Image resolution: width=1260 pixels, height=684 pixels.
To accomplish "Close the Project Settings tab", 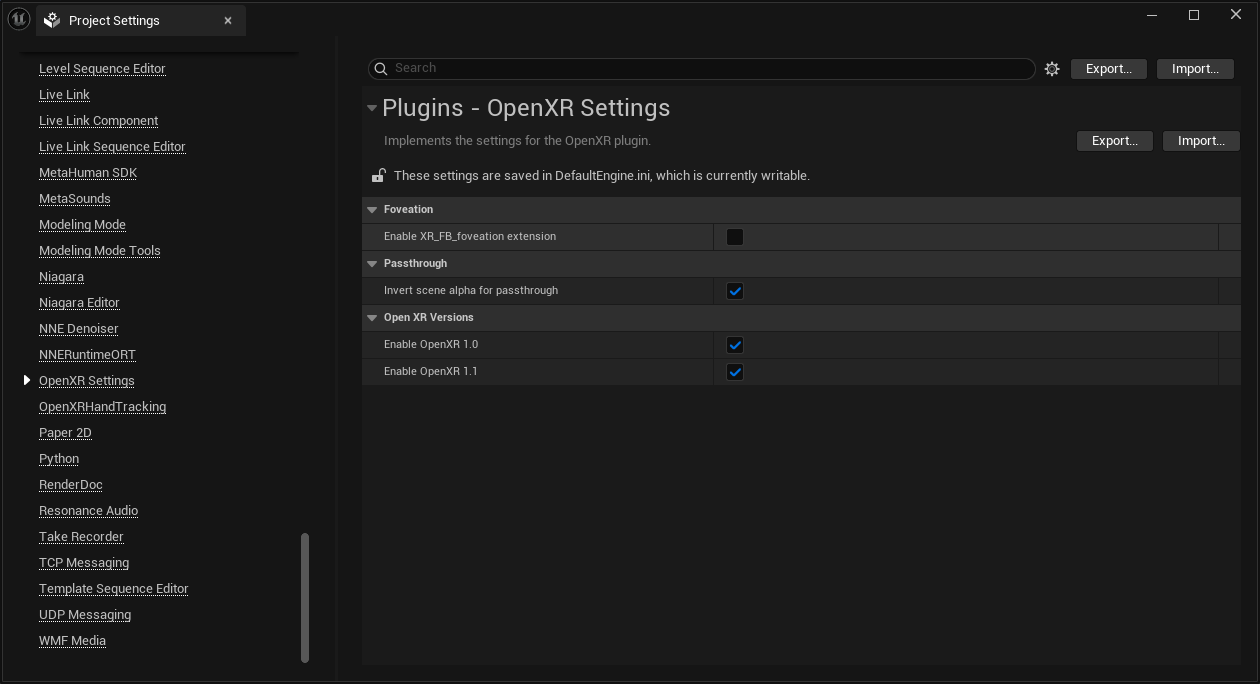I will tap(228, 20).
